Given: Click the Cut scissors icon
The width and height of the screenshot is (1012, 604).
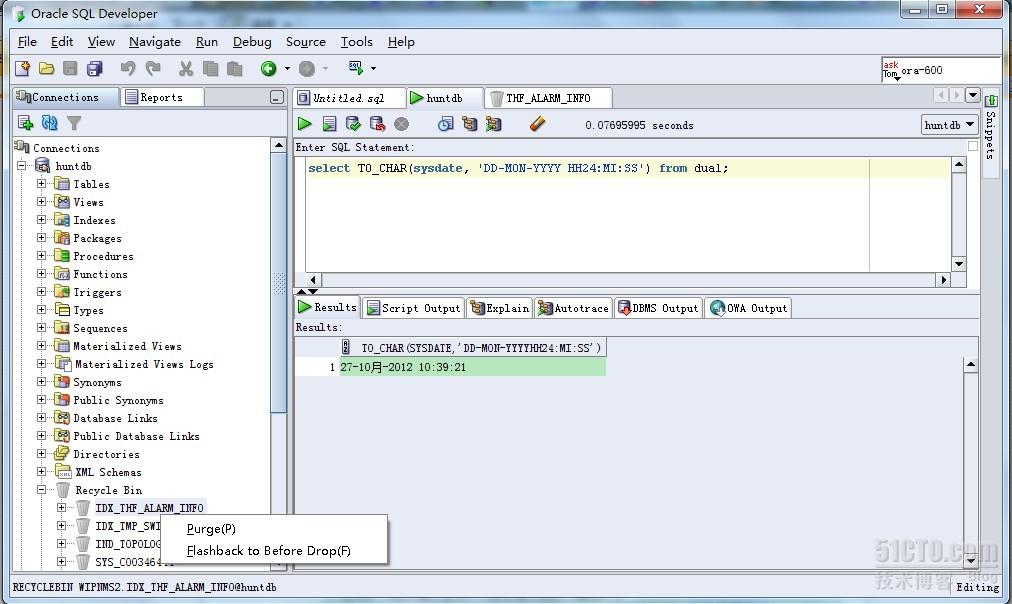Looking at the screenshot, I should tap(186, 68).
